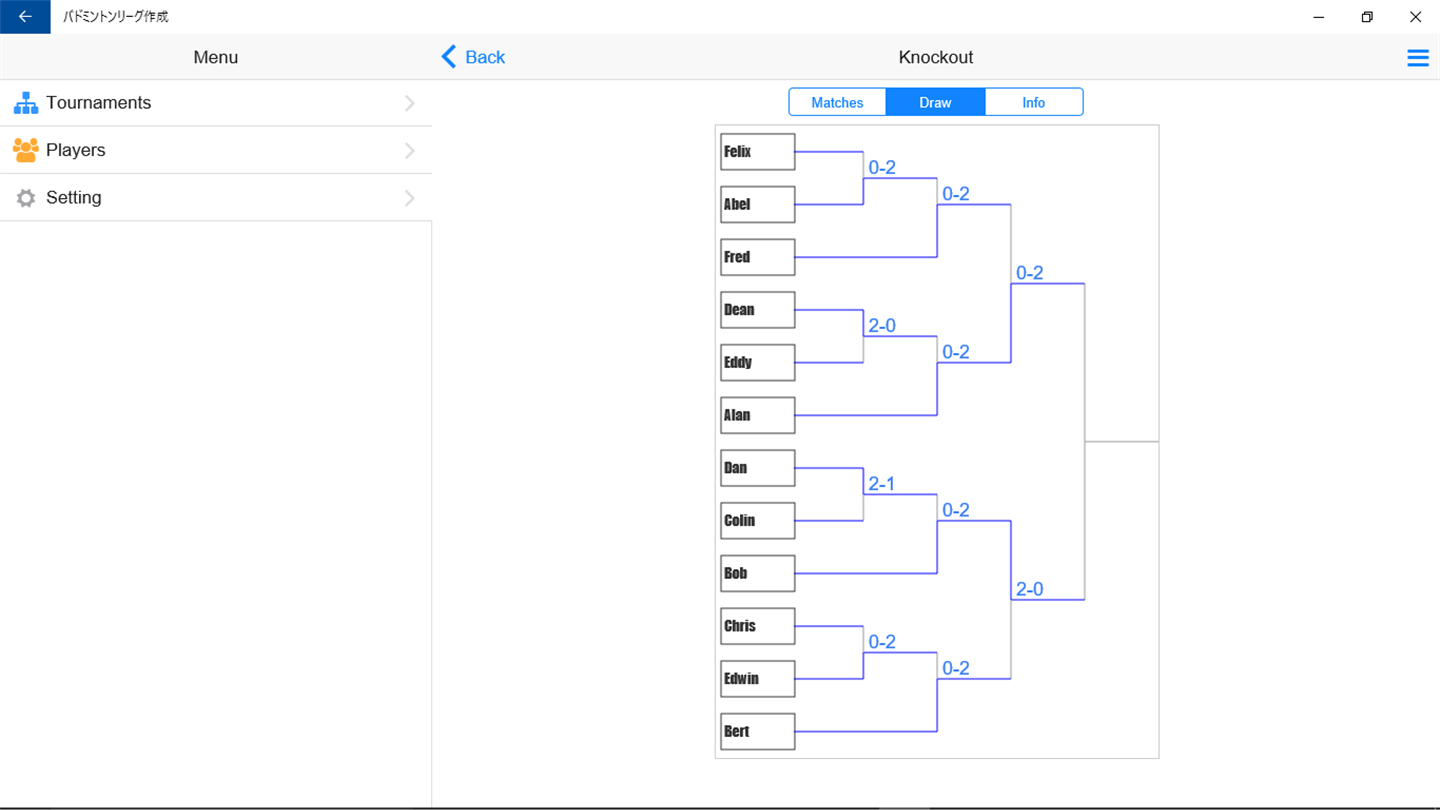Viewport: 1440px width, 810px height.
Task: Click the Tournaments bracket icon
Action: (x=26, y=103)
